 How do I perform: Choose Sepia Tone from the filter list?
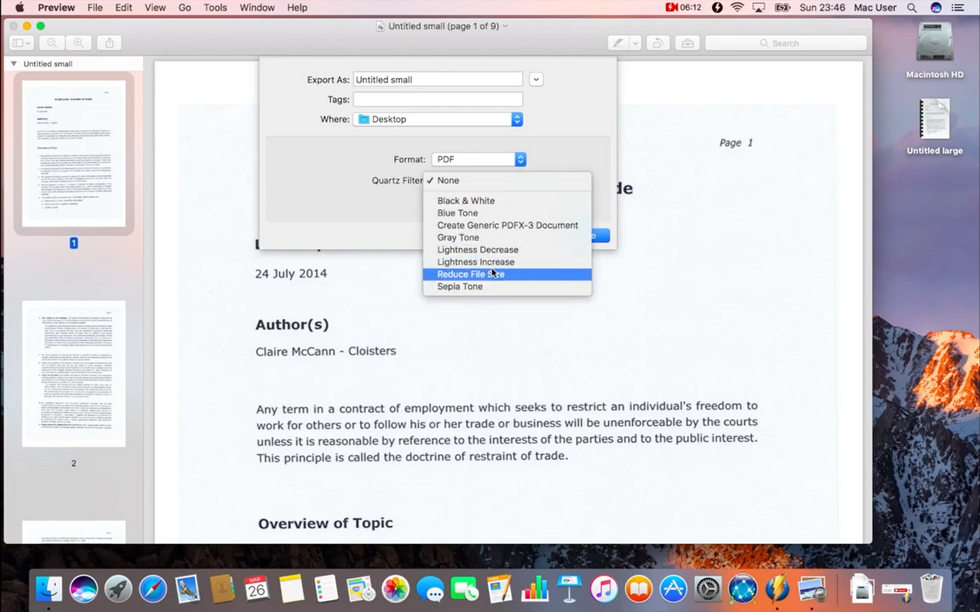(459, 286)
